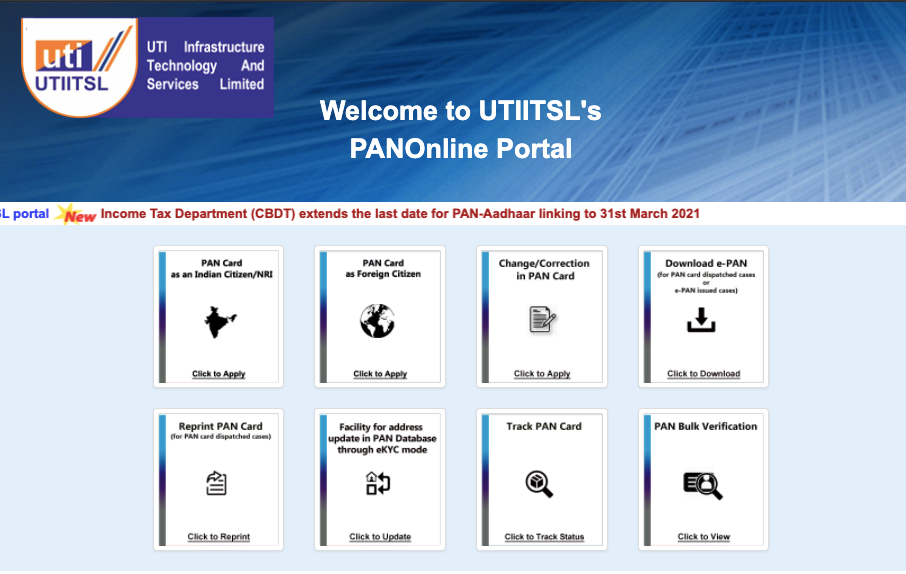The height and width of the screenshot is (574, 906).
Task: Select the 'Track PAN Card' heading
Action: click(x=544, y=426)
